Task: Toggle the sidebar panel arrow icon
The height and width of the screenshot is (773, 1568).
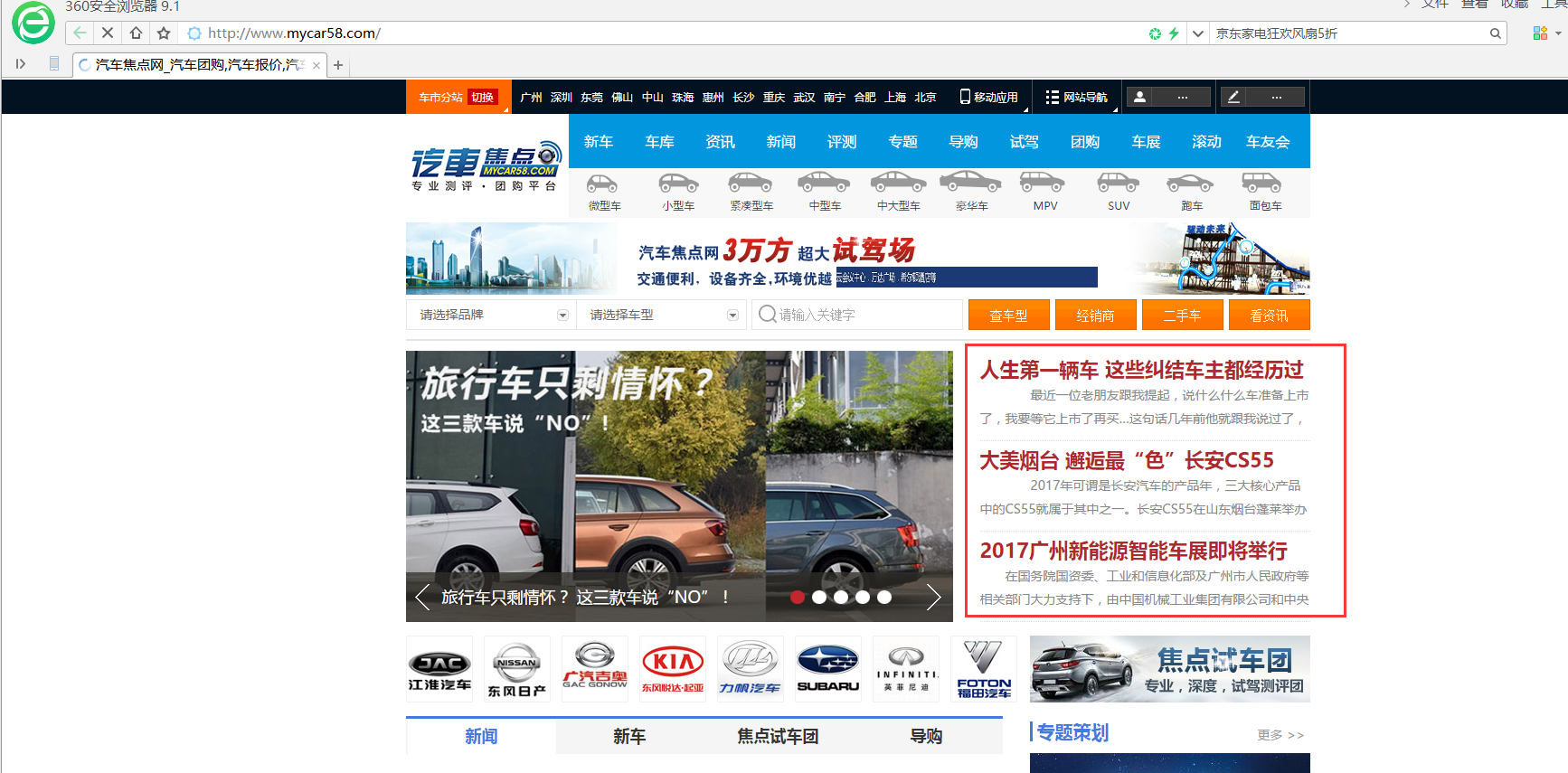Action: point(21,64)
